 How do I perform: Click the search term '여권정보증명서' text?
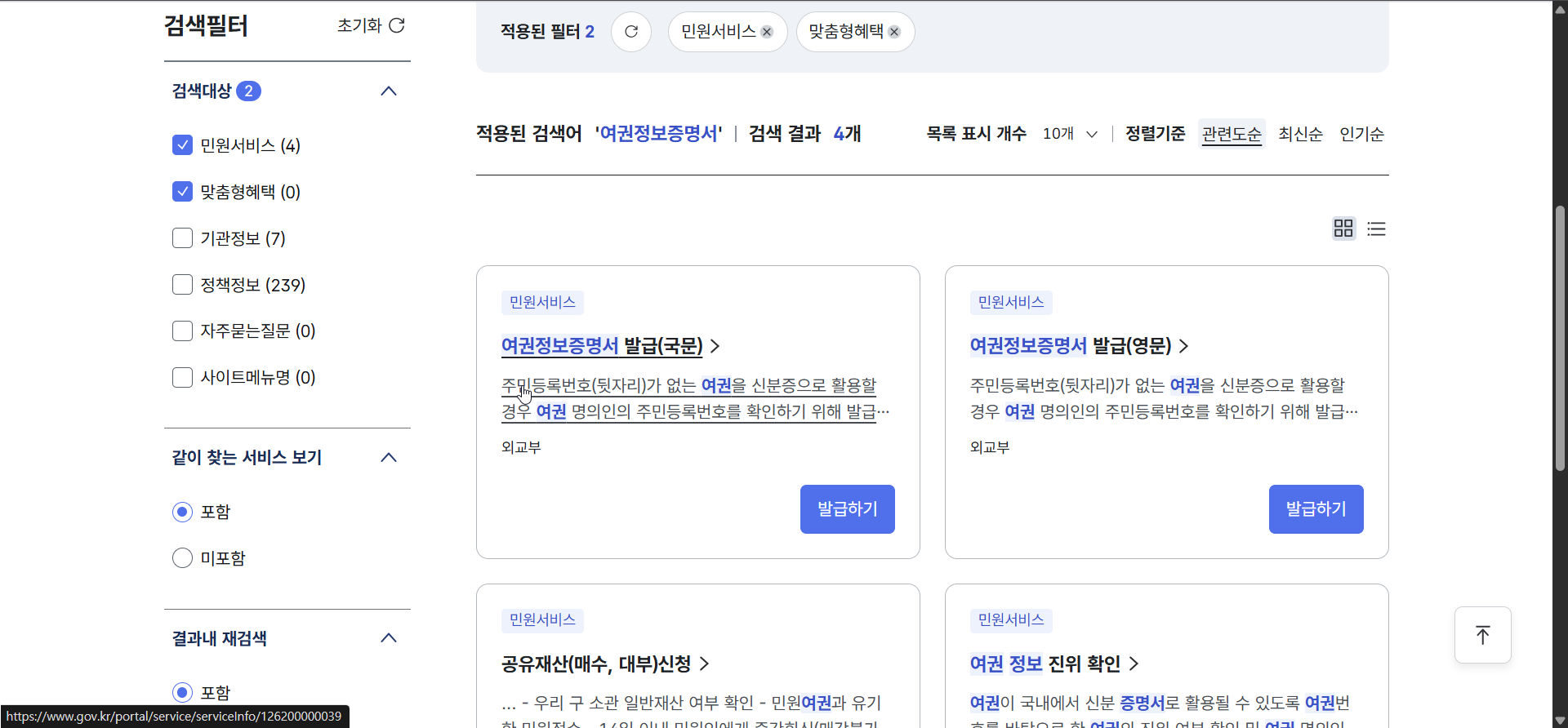coord(658,134)
